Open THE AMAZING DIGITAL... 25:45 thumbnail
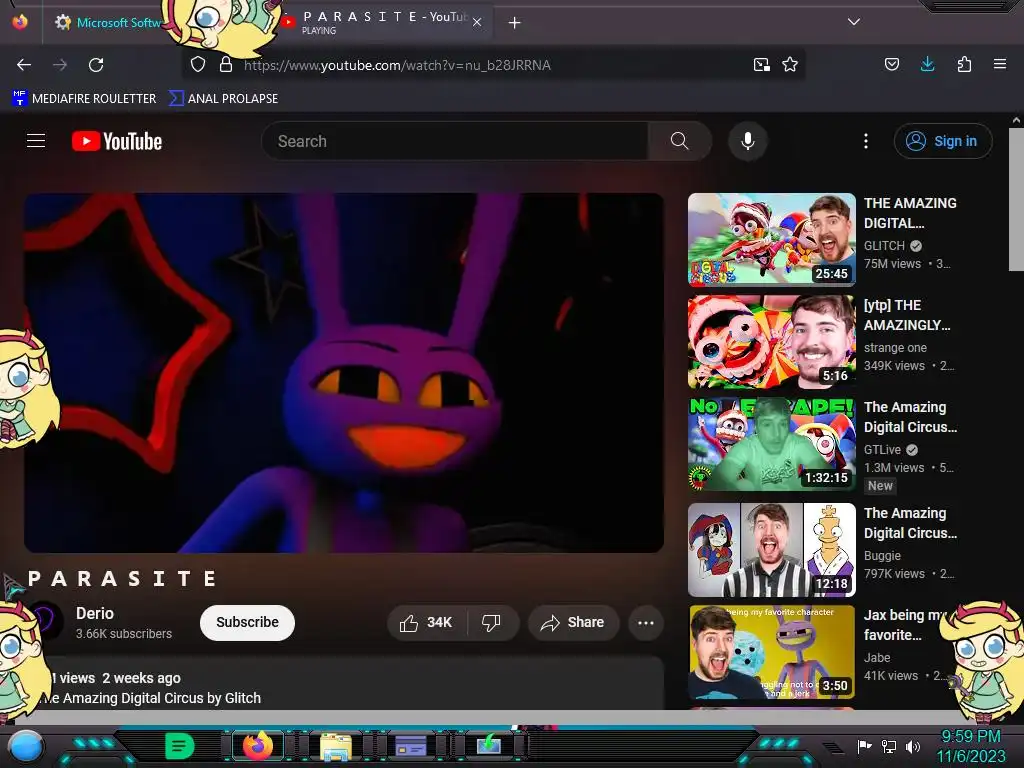The width and height of the screenshot is (1024, 768). pyautogui.click(x=772, y=240)
